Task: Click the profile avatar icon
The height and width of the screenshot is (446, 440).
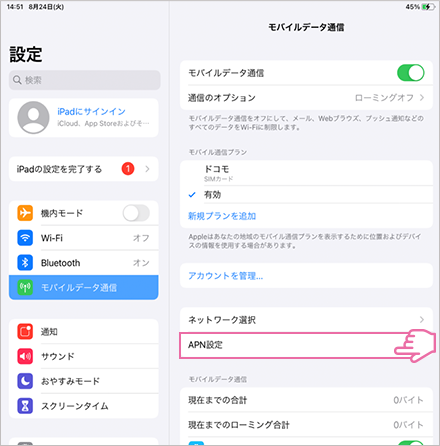Action: pos(33,118)
